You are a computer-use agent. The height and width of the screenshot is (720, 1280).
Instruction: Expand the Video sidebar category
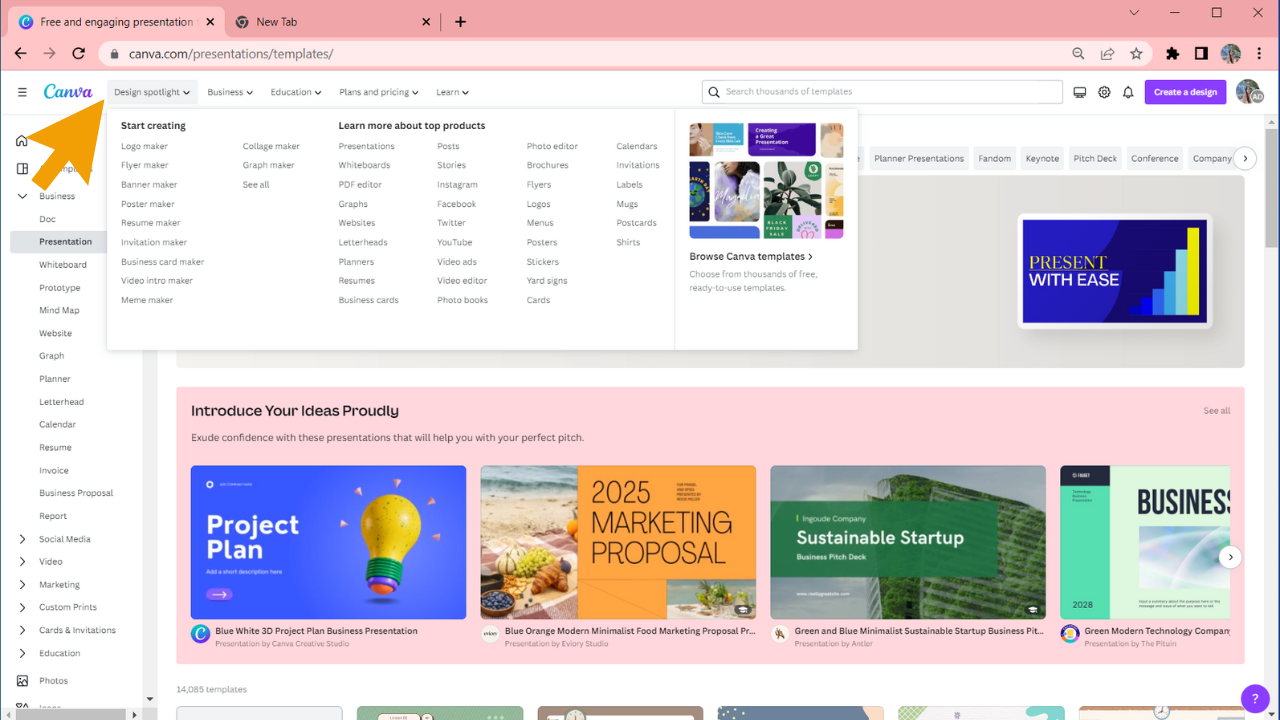click(x=22, y=562)
